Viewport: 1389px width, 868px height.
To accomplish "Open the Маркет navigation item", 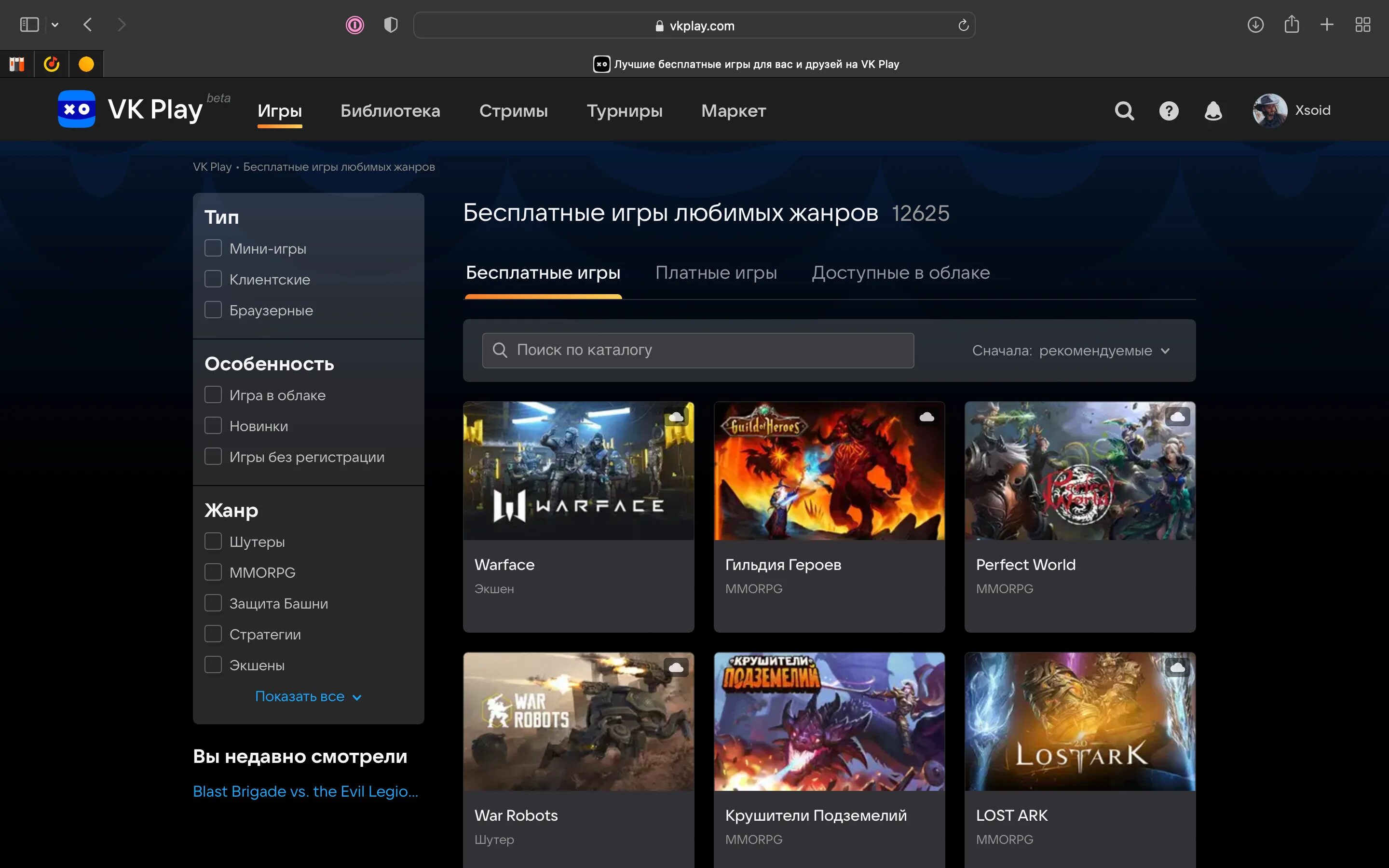I will (x=734, y=111).
